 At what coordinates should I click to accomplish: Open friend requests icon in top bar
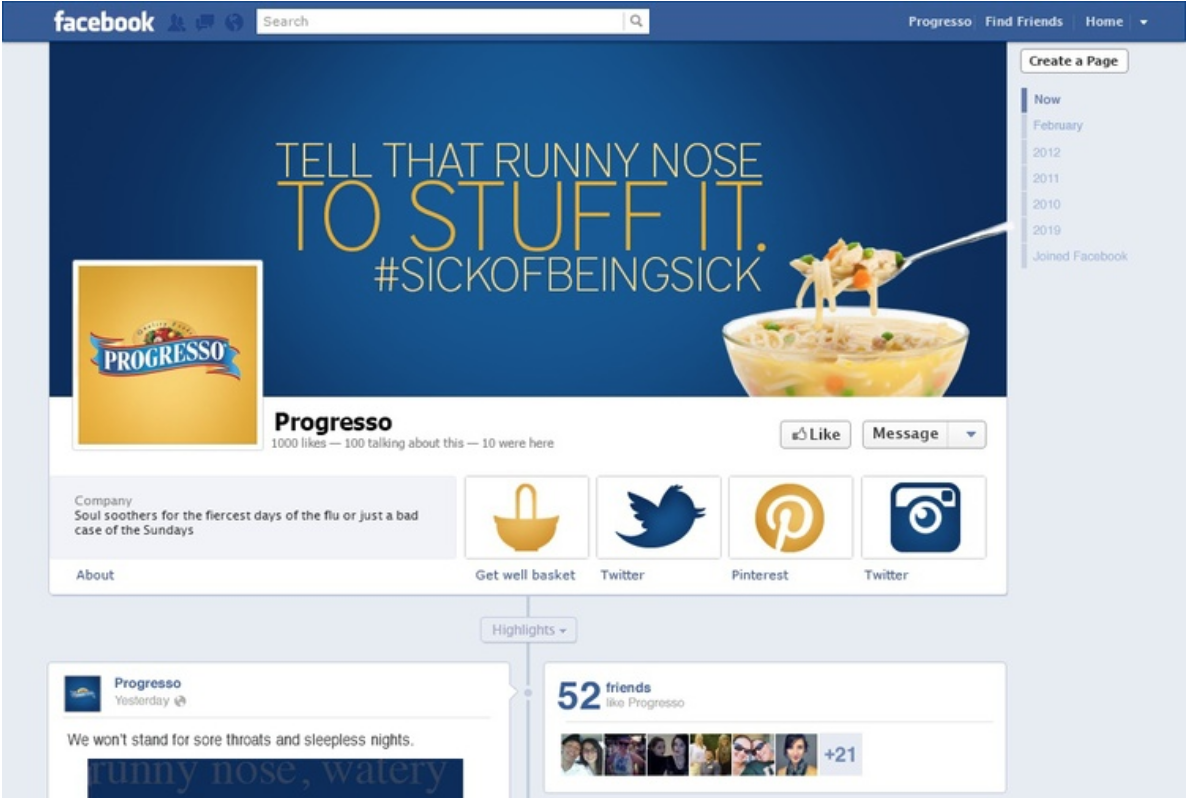[177, 23]
